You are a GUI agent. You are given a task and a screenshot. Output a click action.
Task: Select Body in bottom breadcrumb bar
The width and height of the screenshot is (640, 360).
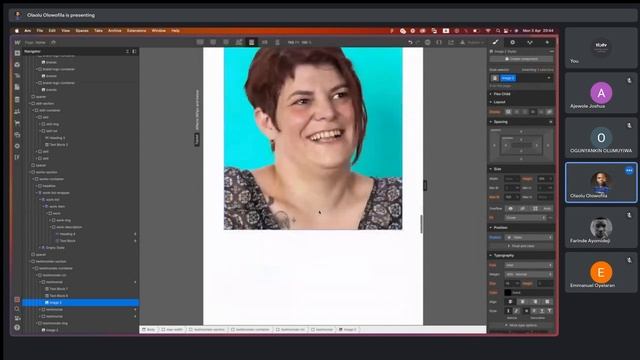tap(149, 329)
